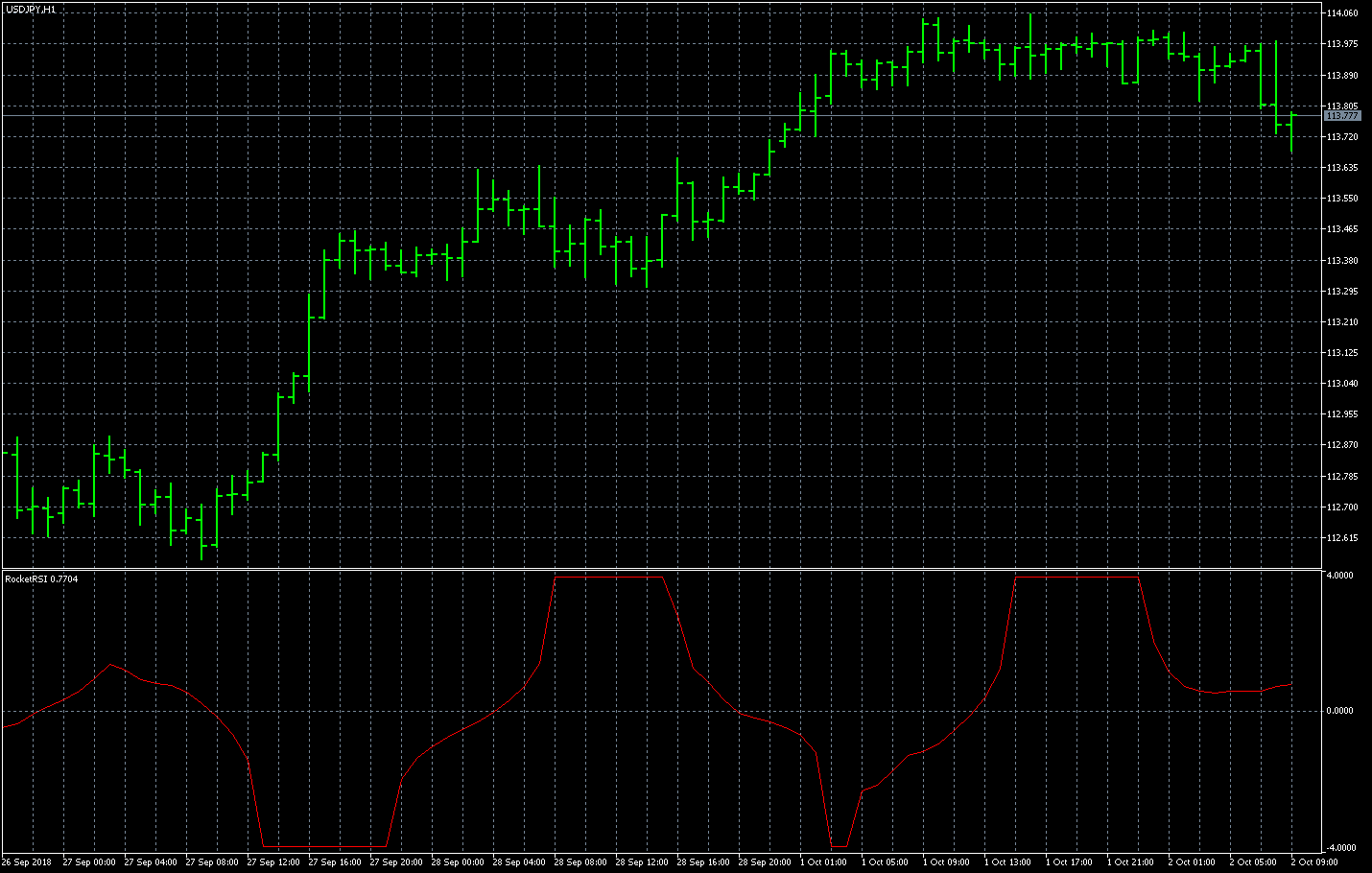Click the 112.955 price axis label
The width and height of the screenshot is (1372, 873).
coord(1342,414)
